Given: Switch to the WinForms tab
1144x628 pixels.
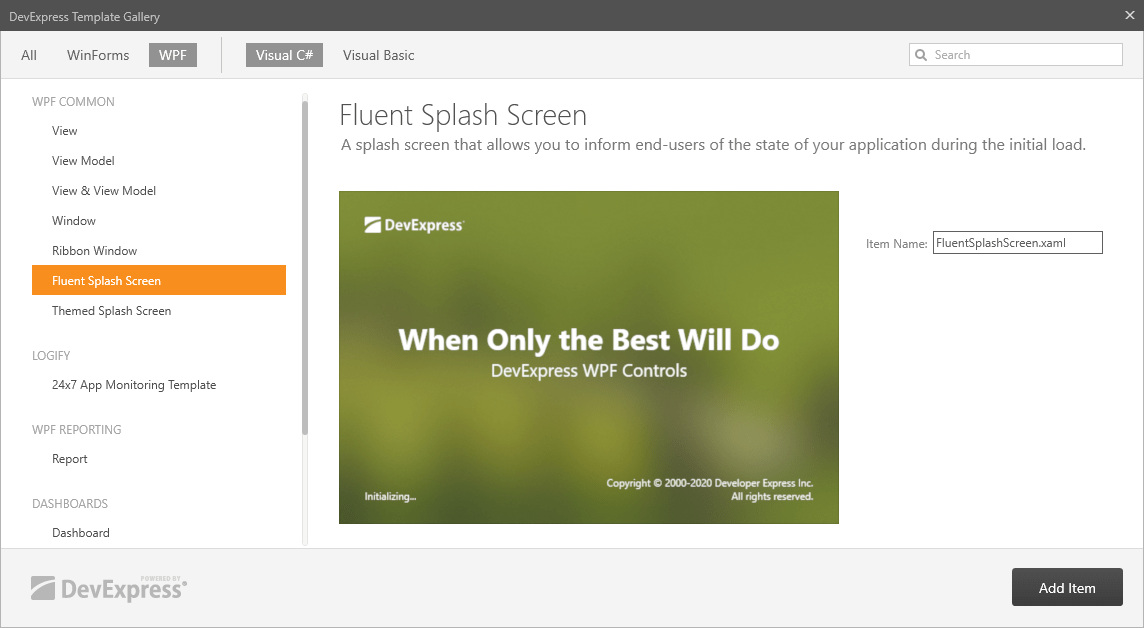Looking at the screenshot, I should click(97, 55).
